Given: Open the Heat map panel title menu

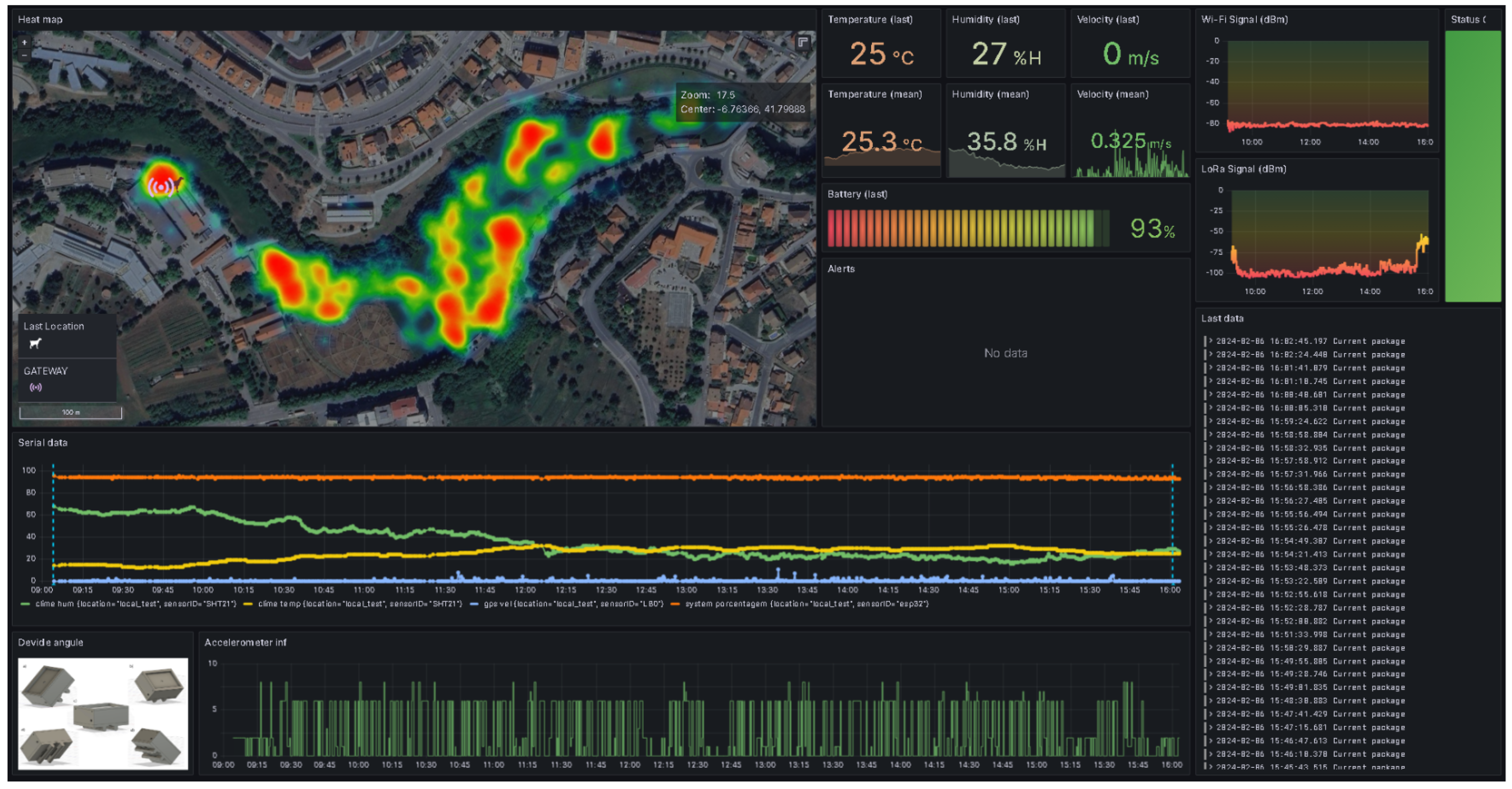Looking at the screenshot, I should [40, 19].
